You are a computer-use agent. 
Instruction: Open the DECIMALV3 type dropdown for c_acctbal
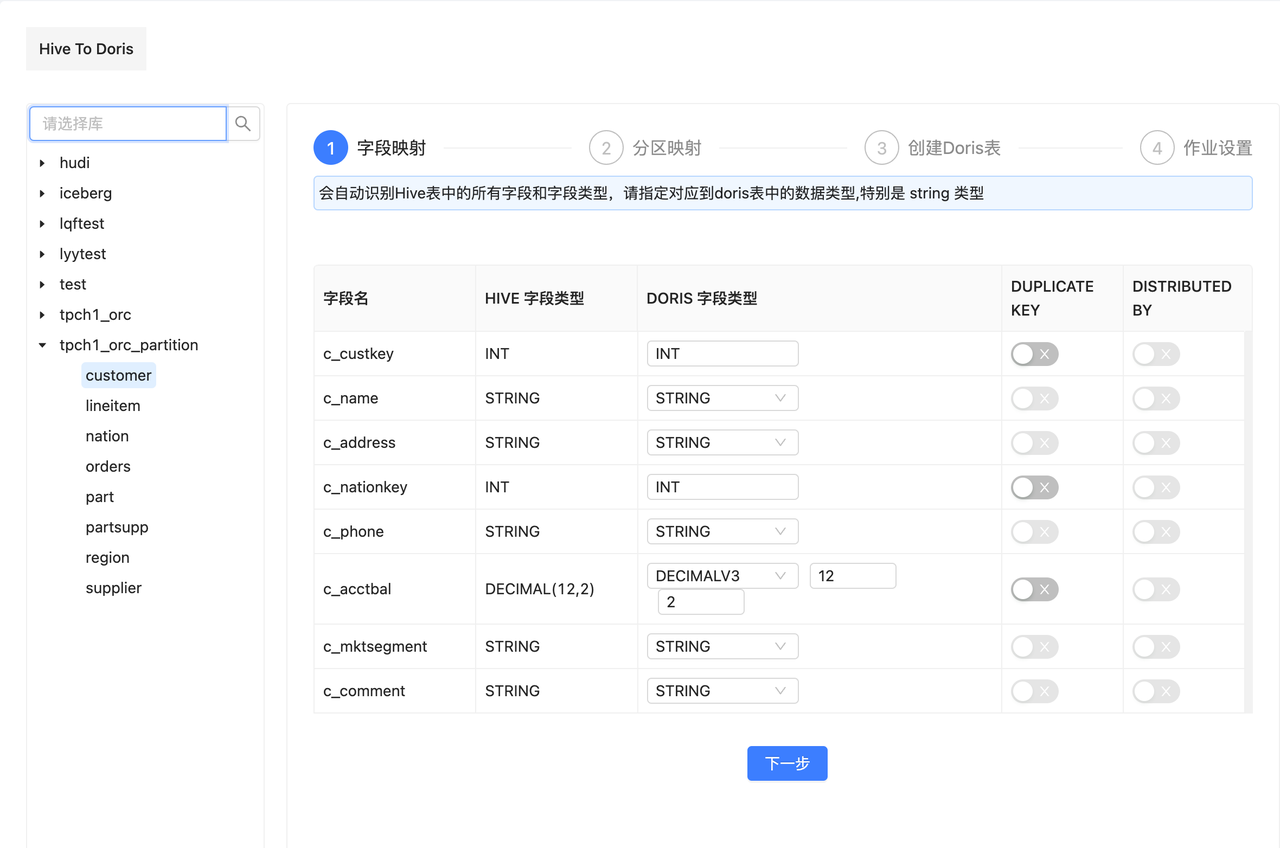point(722,575)
